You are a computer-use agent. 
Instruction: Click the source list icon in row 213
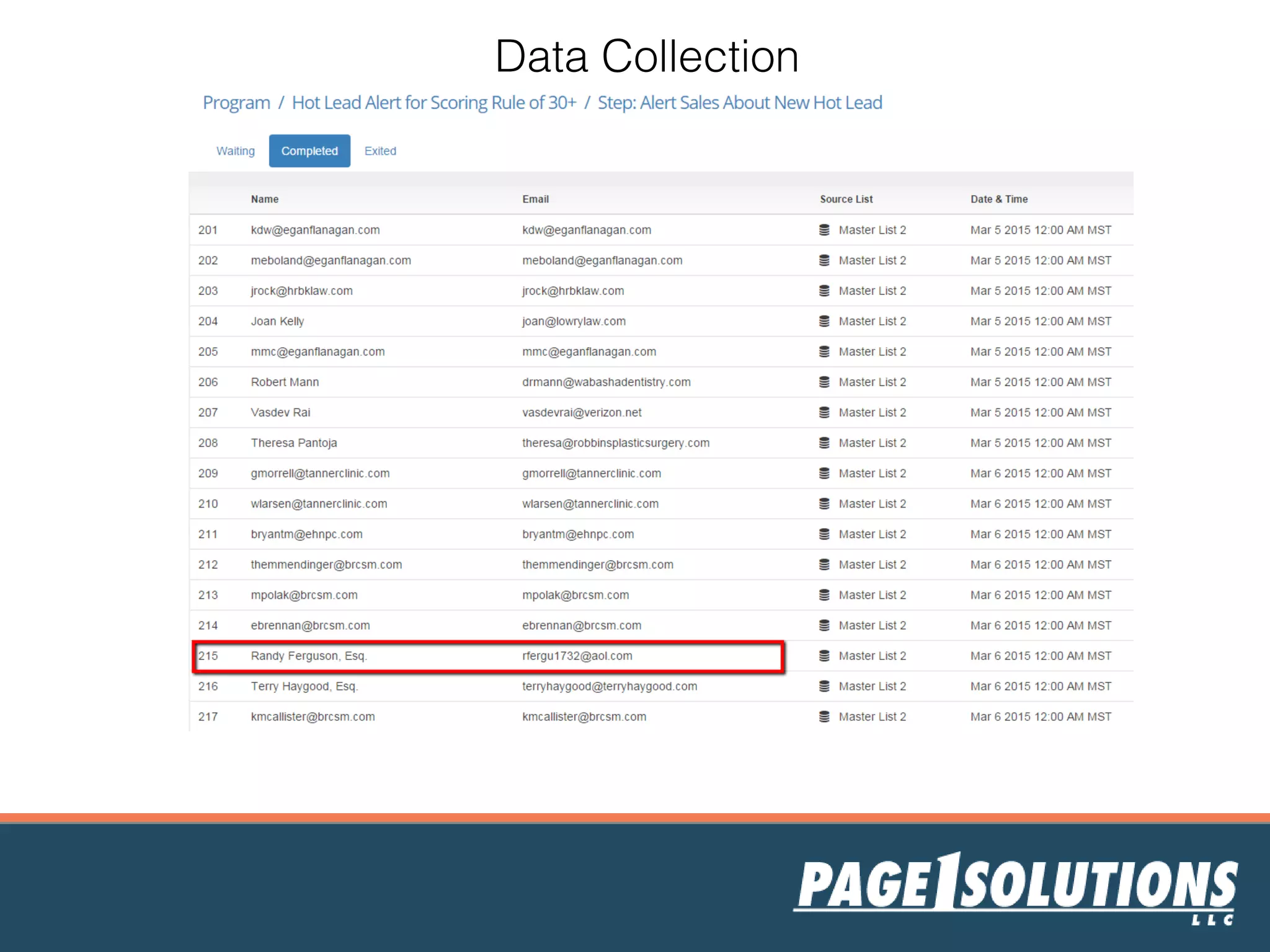(x=824, y=594)
